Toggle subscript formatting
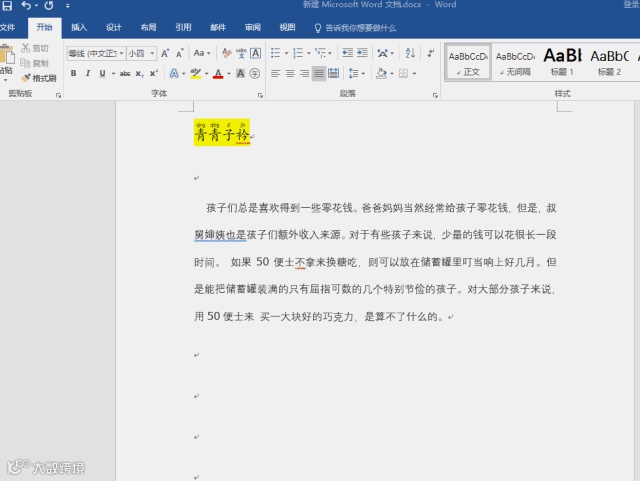 click(139, 73)
